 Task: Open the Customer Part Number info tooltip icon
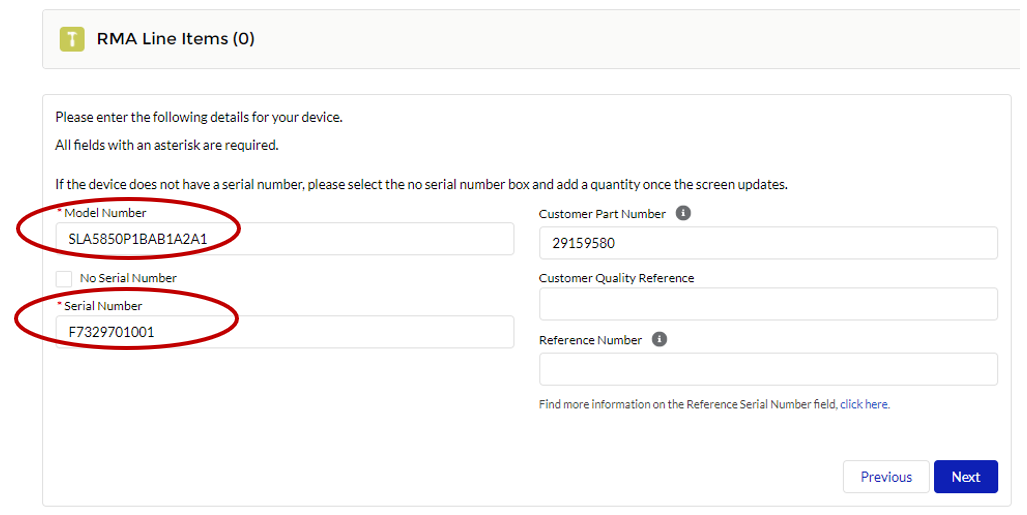point(683,214)
